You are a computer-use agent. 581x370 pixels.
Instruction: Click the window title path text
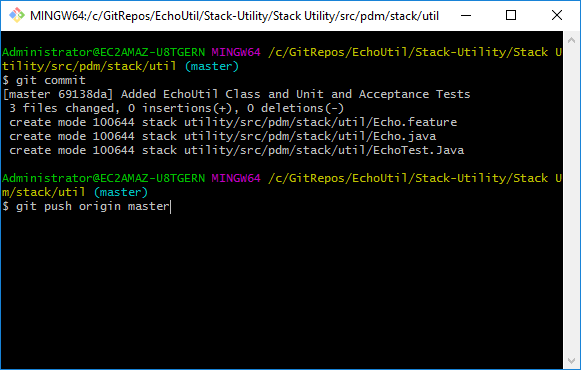(x=234, y=16)
